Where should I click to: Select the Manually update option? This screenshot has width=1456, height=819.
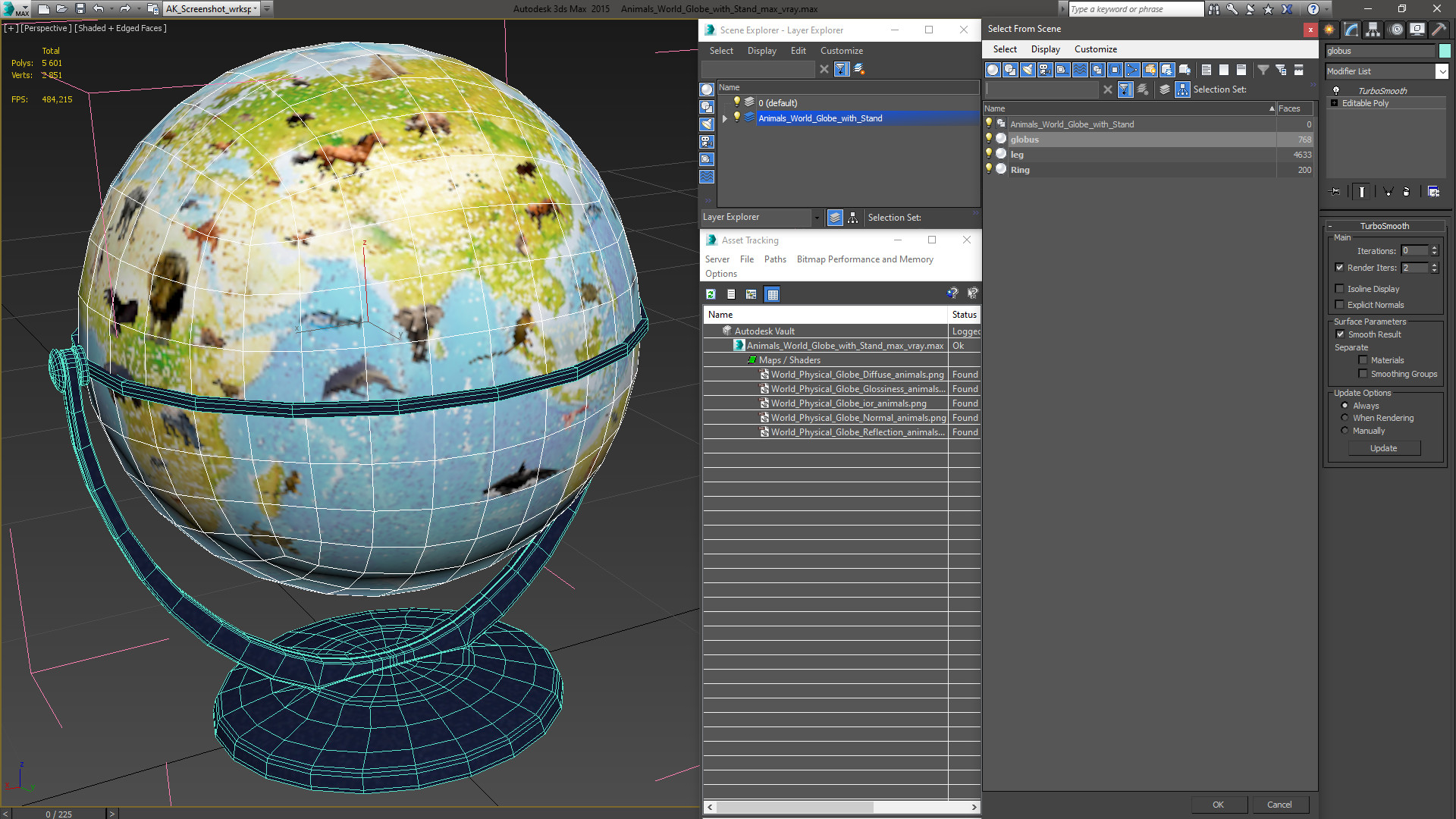[1345, 431]
